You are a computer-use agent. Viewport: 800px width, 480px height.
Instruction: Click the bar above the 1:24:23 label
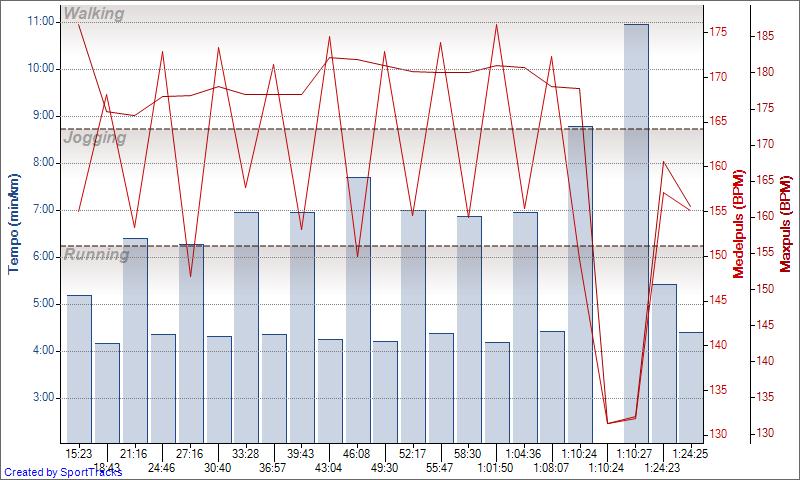point(664,363)
